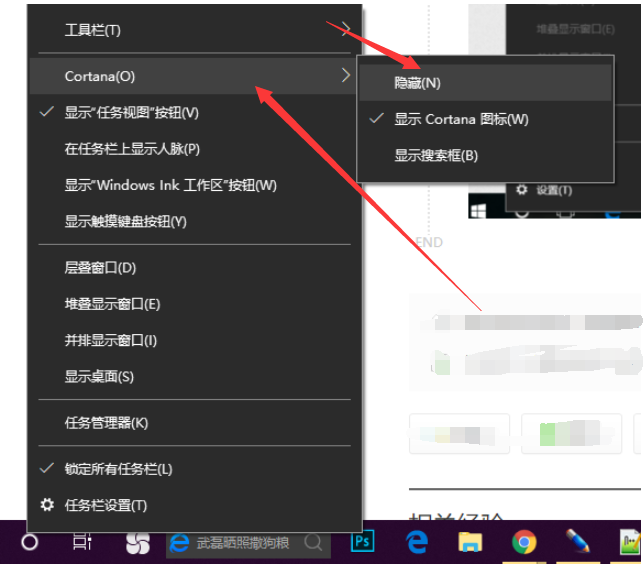Launch Photoshop from the taskbar
Screen dimensions: 643x566
click(363, 542)
